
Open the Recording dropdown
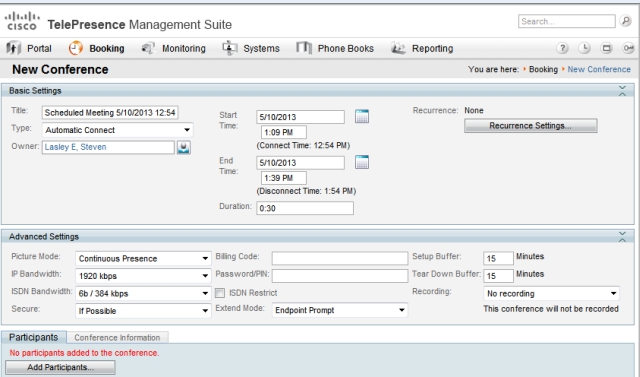(551, 293)
